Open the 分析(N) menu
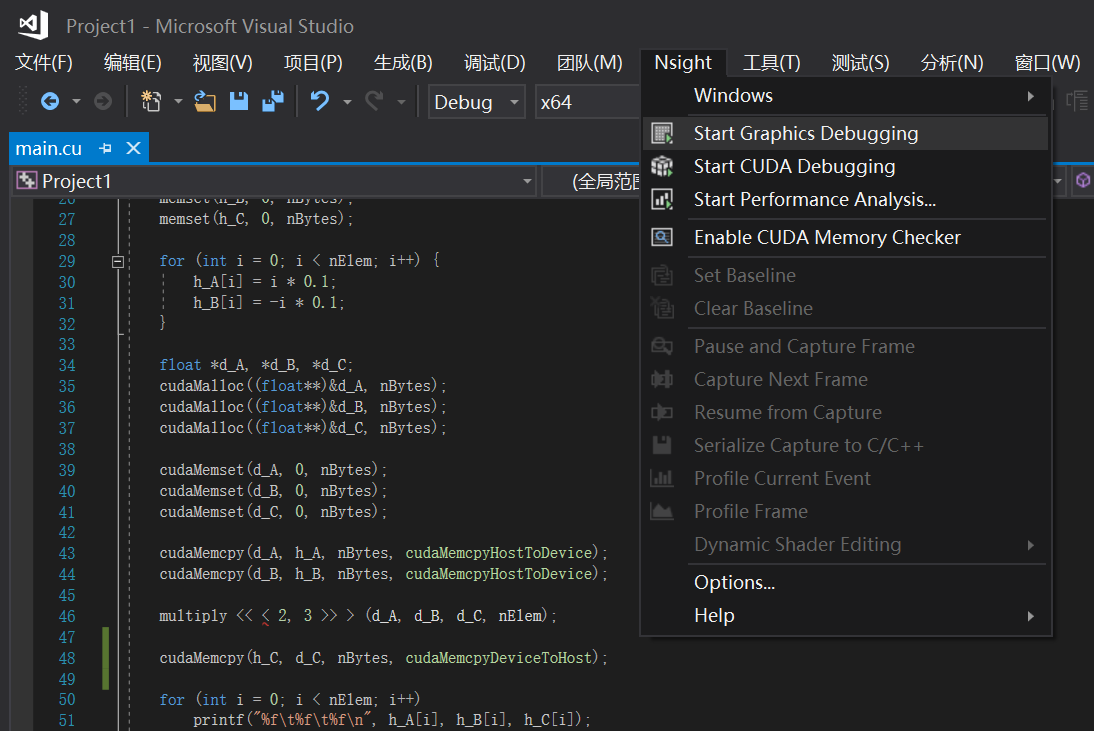Image resolution: width=1094 pixels, height=731 pixels. (952, 63)
